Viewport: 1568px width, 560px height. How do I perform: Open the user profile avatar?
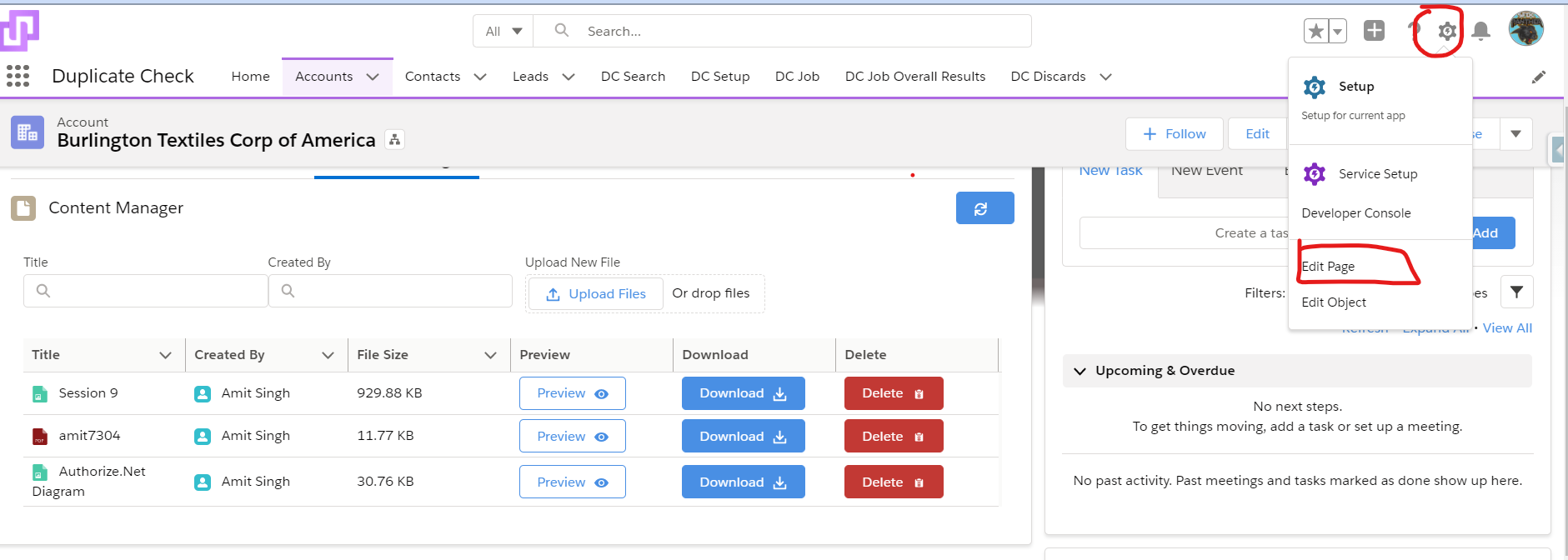pos(1525,29)
